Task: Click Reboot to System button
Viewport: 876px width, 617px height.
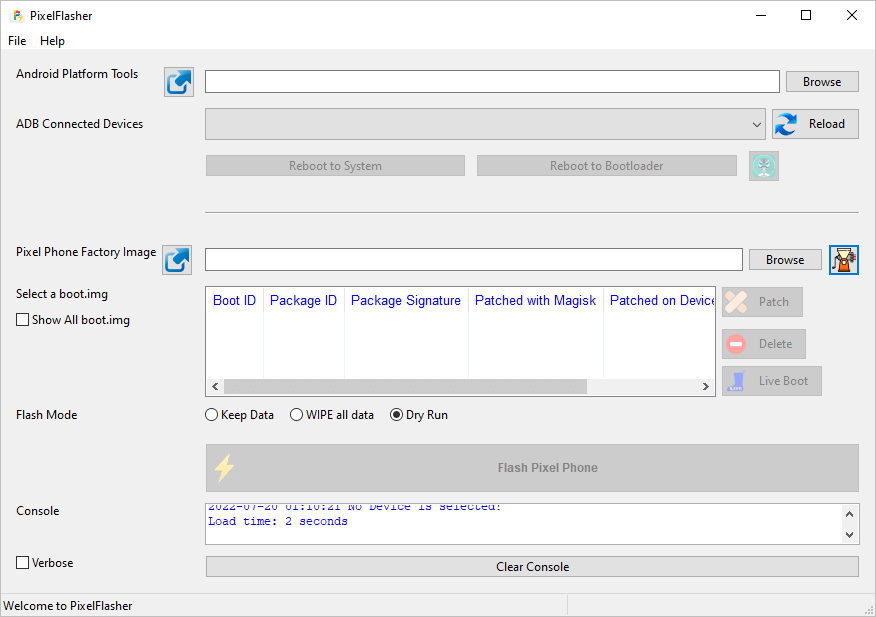Action: [x=335, y=166]
